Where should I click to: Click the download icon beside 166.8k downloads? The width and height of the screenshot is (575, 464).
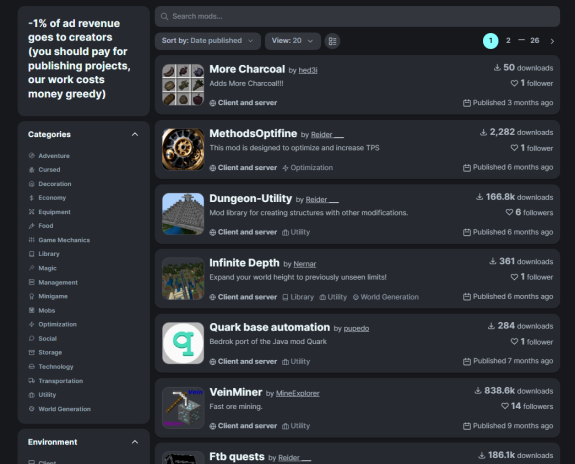click(x=479, y=197)
